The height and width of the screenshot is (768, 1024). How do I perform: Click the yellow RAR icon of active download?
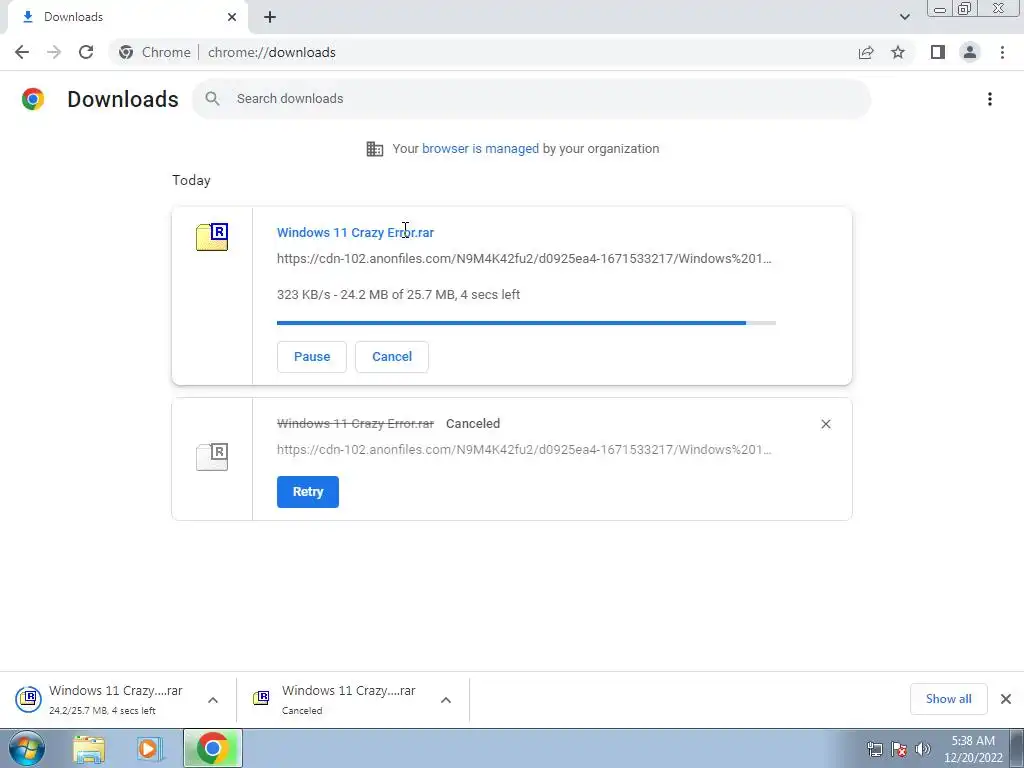coord(212,236)
